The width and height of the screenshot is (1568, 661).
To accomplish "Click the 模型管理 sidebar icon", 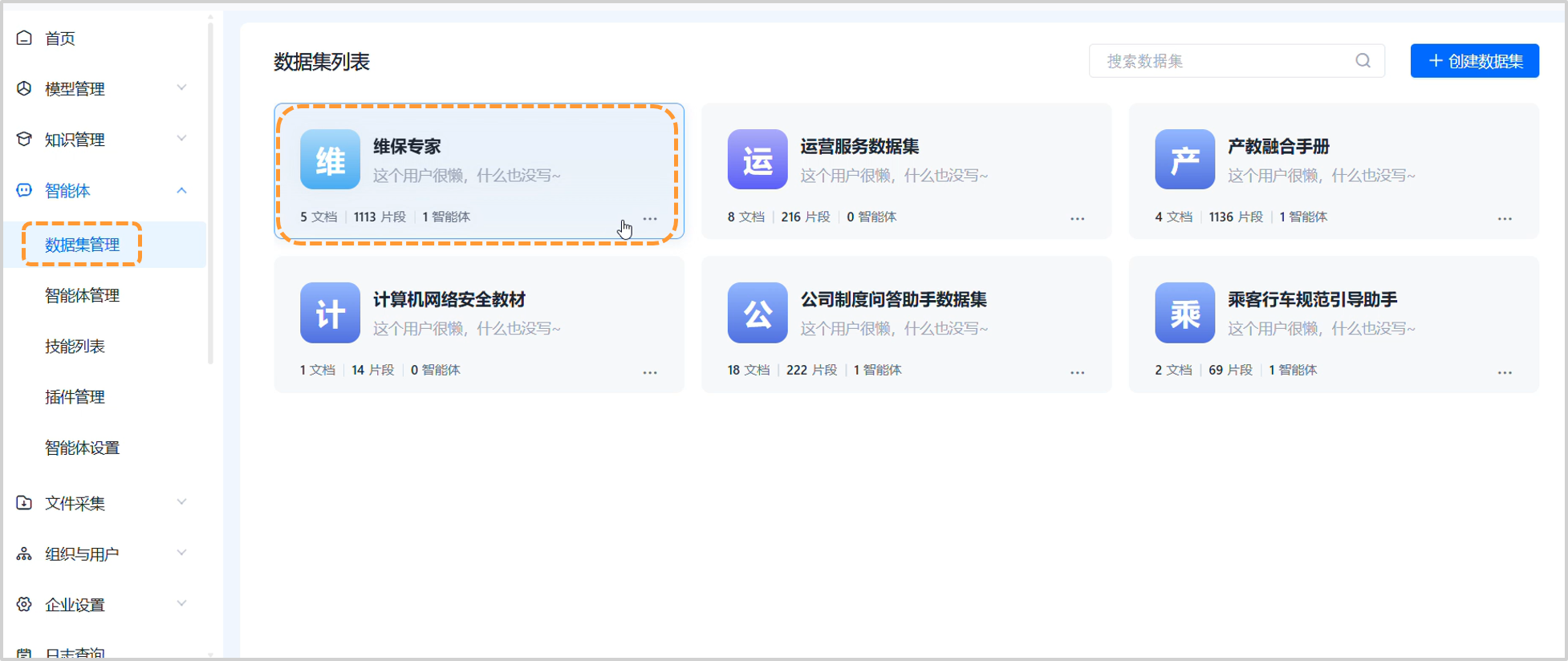I will pyautogui.click(x=24, y=88).
